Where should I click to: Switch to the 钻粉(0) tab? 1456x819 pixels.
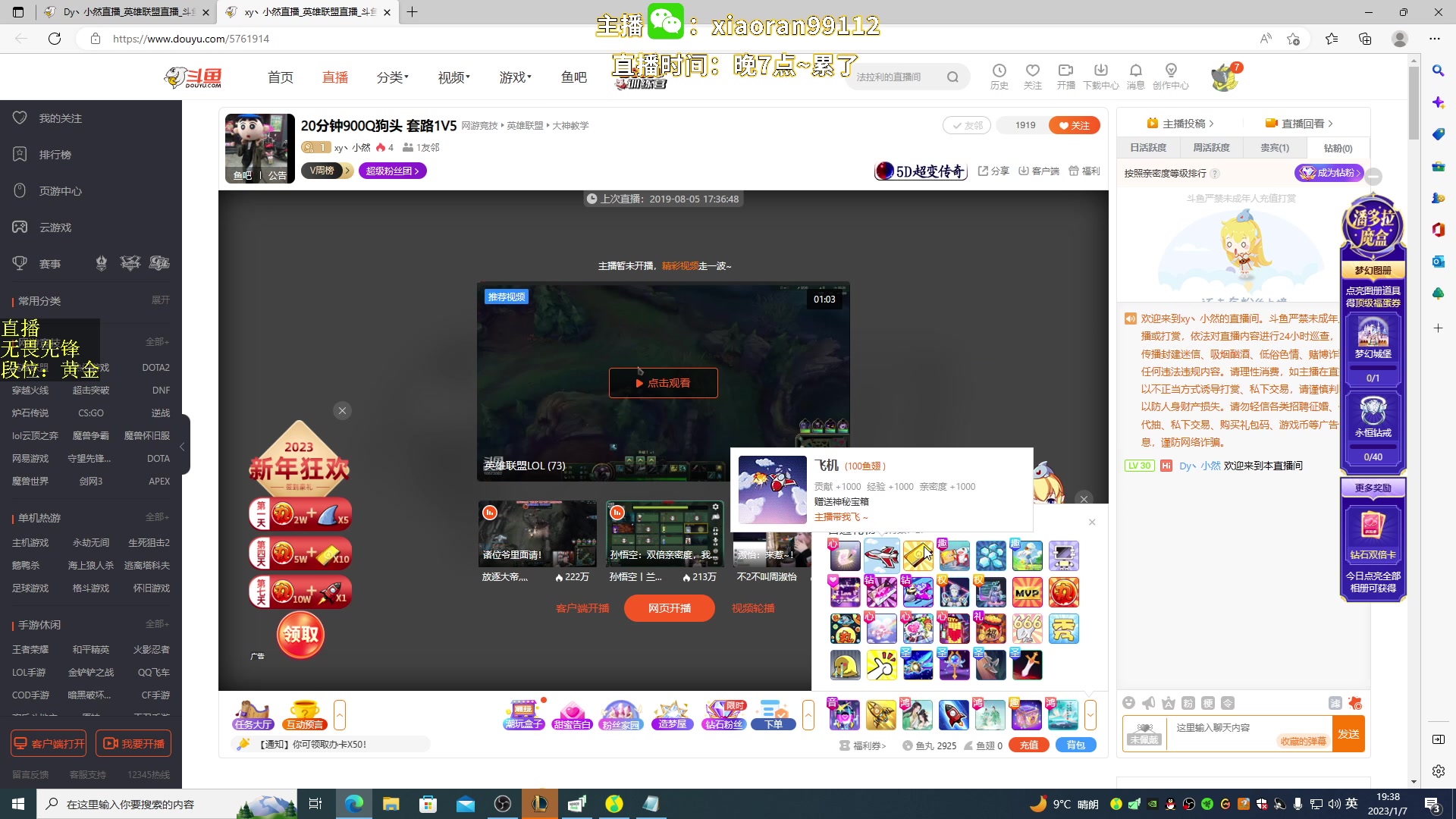pyautogui.click(x=1338, y=148)
